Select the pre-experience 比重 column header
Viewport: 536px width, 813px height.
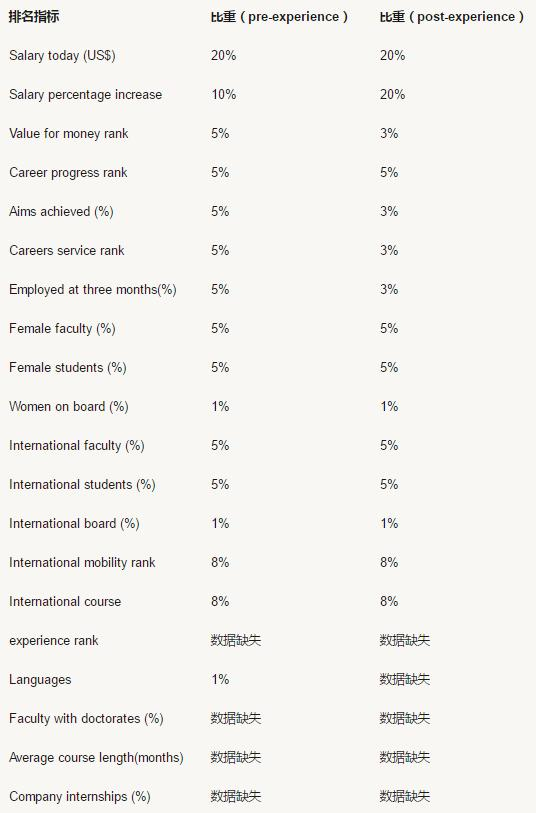coord(279,17)
